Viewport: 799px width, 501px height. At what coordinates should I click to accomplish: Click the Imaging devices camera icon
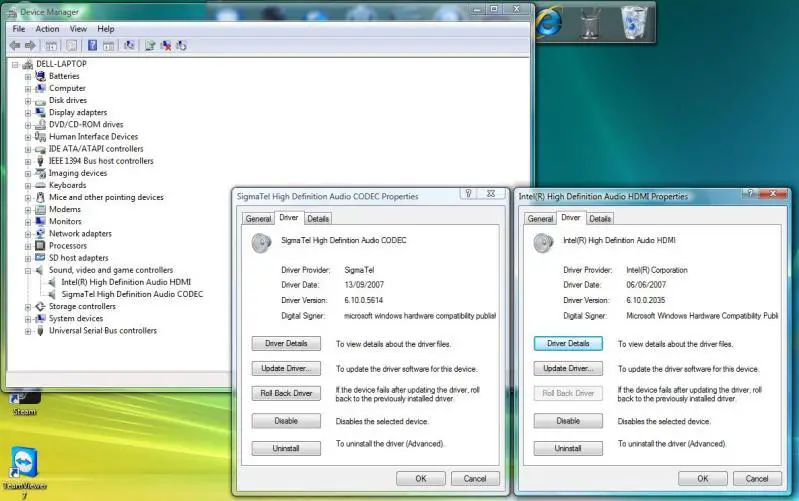[x=40, y=173]
